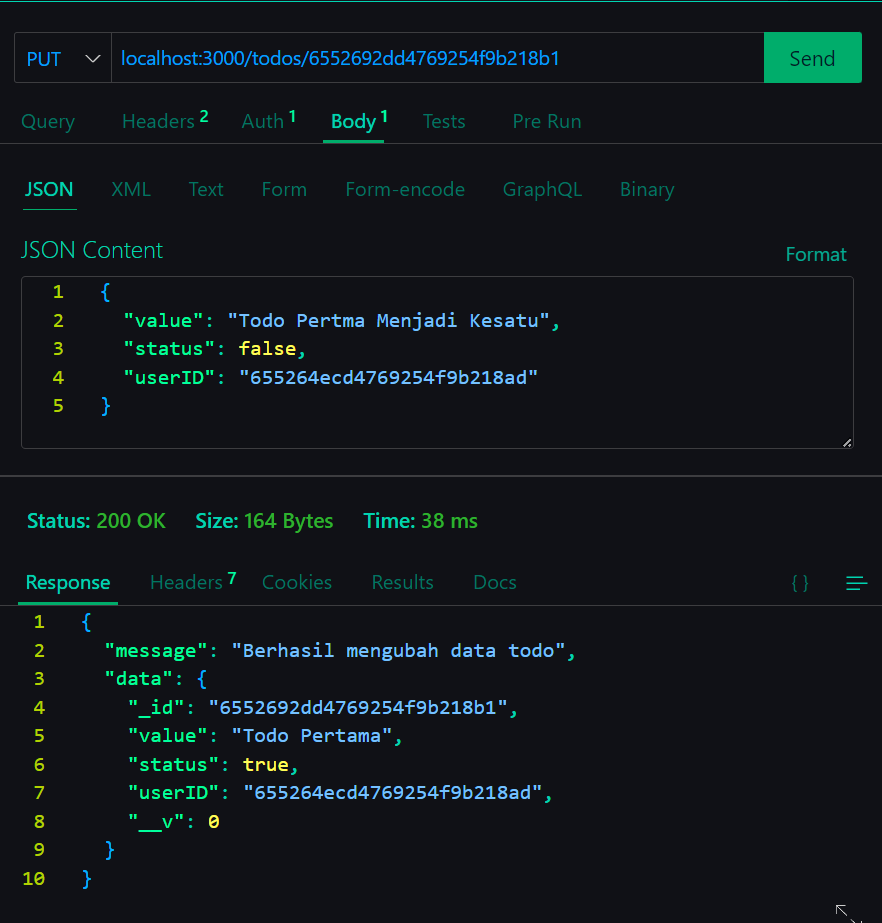Image resolution: width=882 pixels, height=923 pixels.
Task: Expand the JSON editor using the resize grip
Action: (x=847, y=440)
